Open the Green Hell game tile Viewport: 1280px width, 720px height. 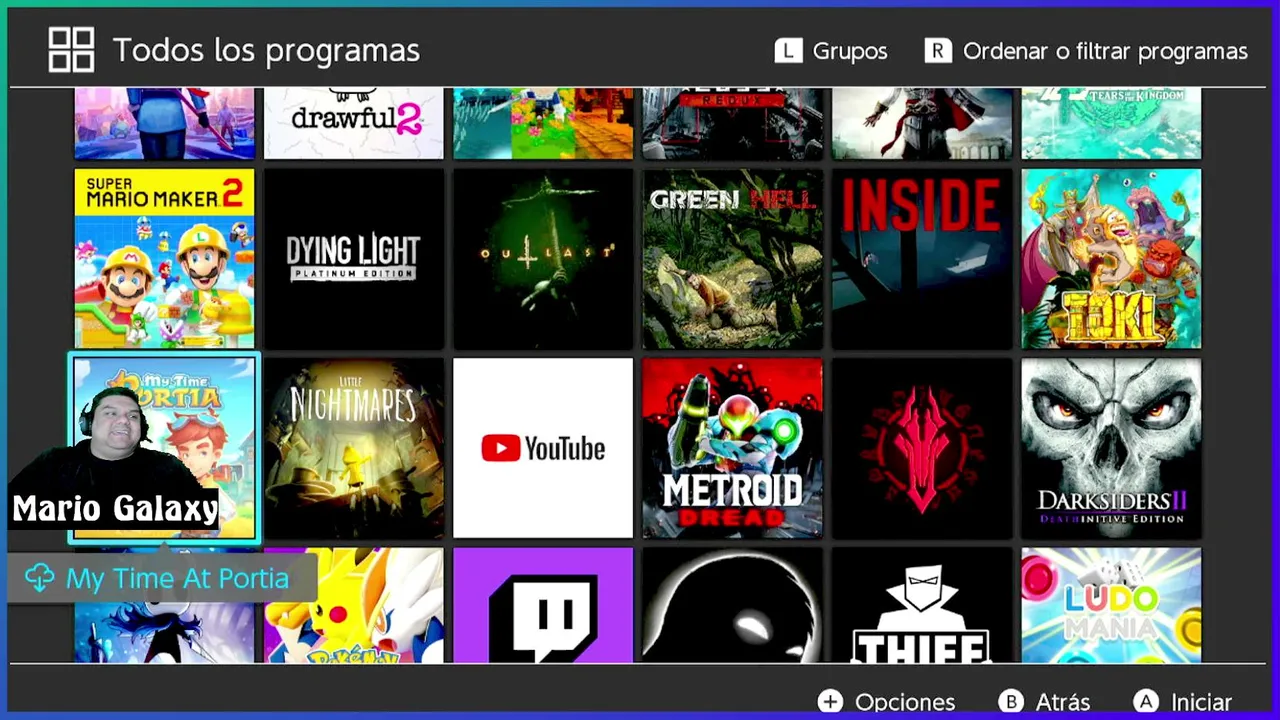pyautogui.click(x=732, y=258)
